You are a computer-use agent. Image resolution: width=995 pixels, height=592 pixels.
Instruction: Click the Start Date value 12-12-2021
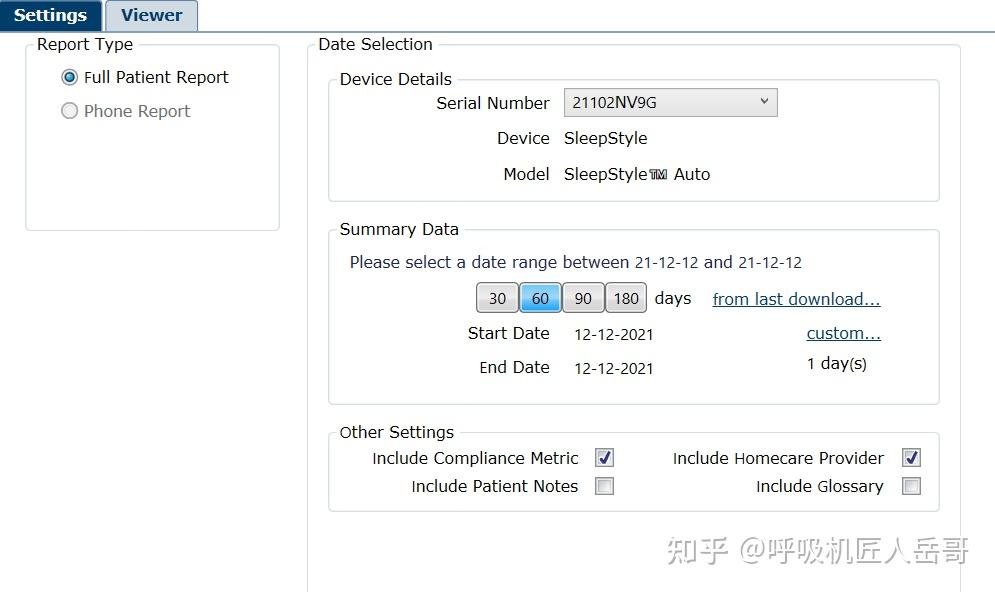[x=613, y=334]
